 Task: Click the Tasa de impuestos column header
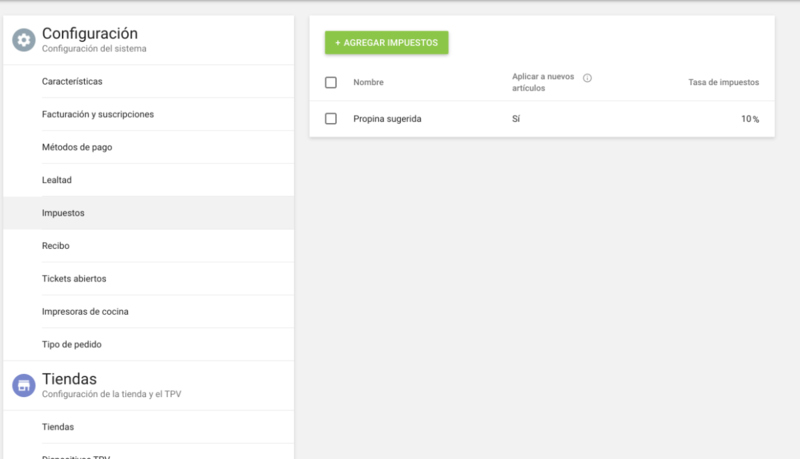[x=723, y=82]
